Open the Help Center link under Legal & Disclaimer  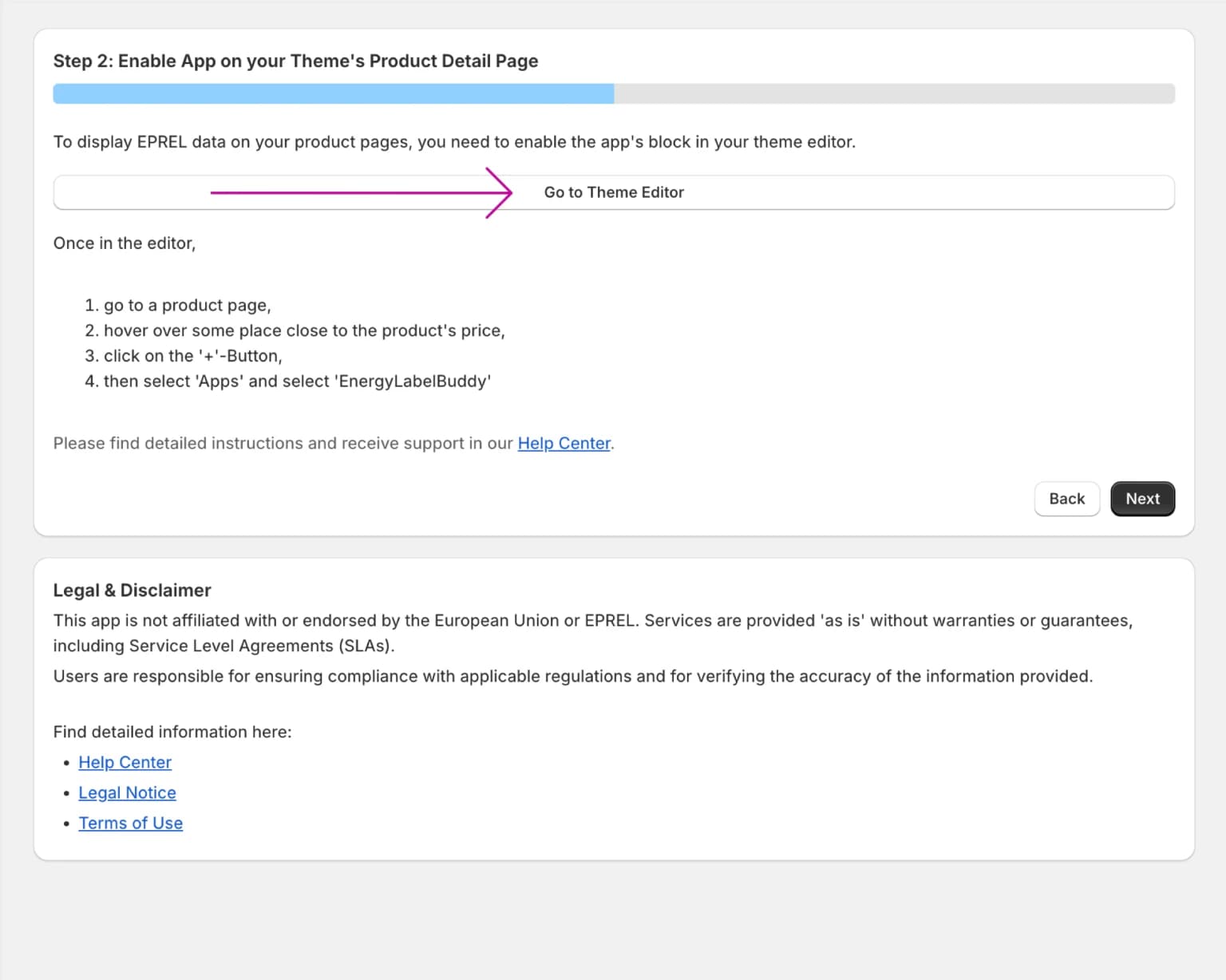tap(125, 762)
